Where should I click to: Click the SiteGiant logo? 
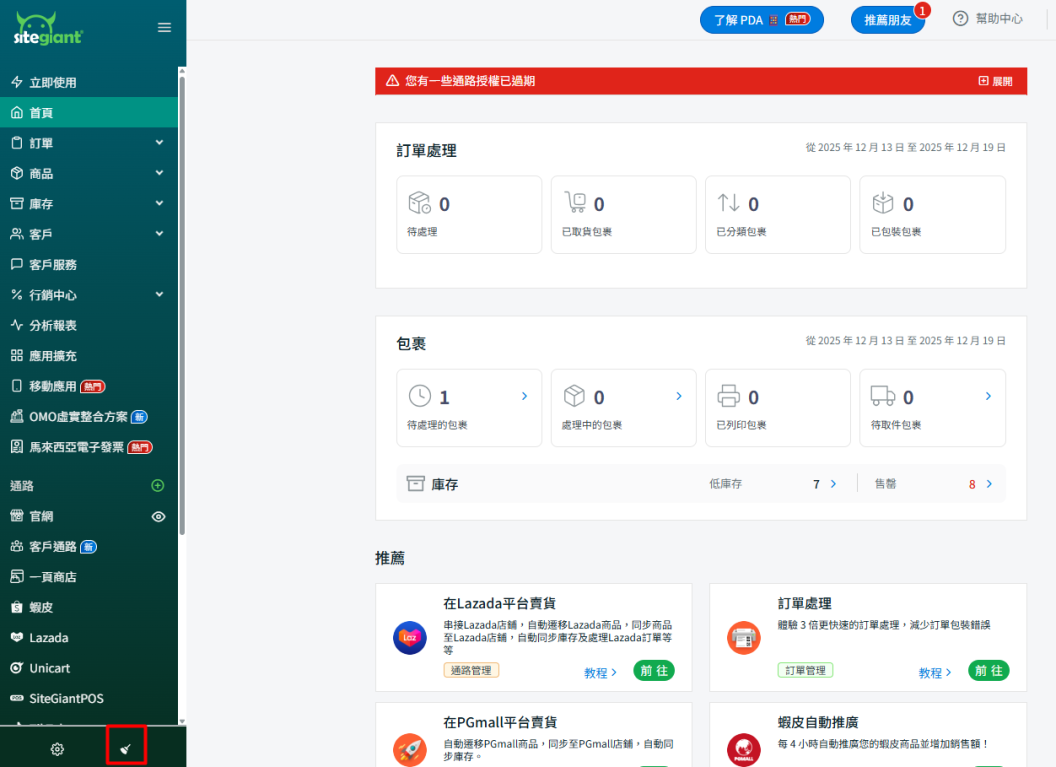[x=49, y=28]
